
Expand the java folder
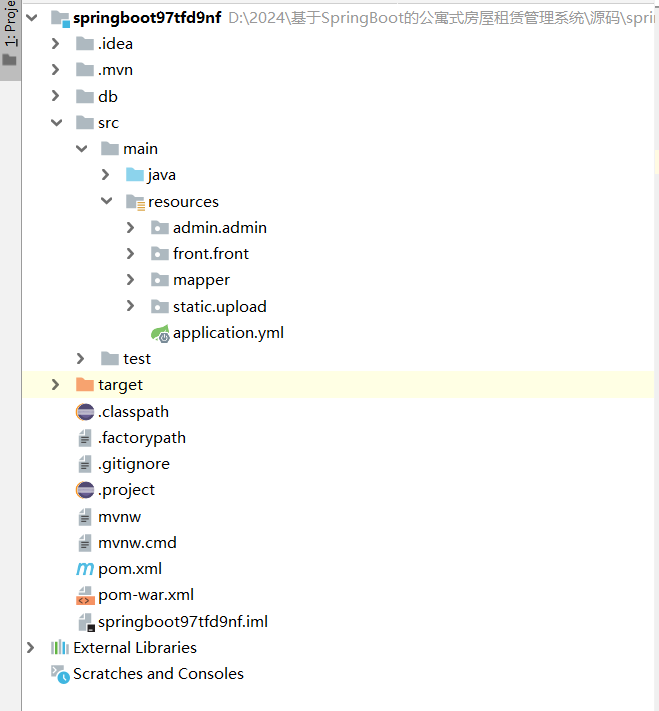[x=107, y=175]
